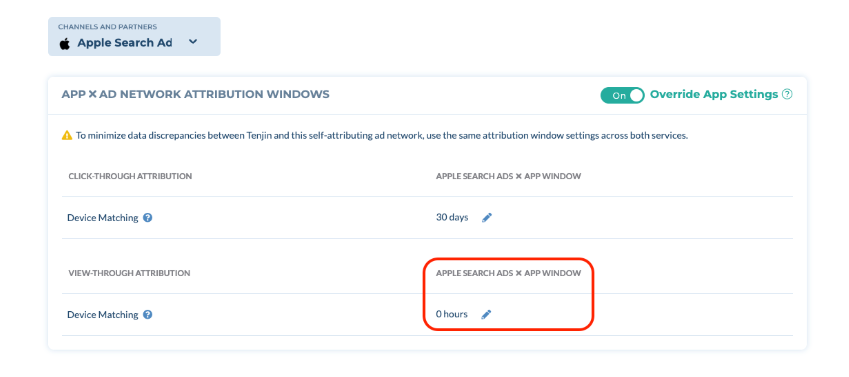Click the Click-Through Attribution heading
The image size is (849, 377).
click(130, 177)
